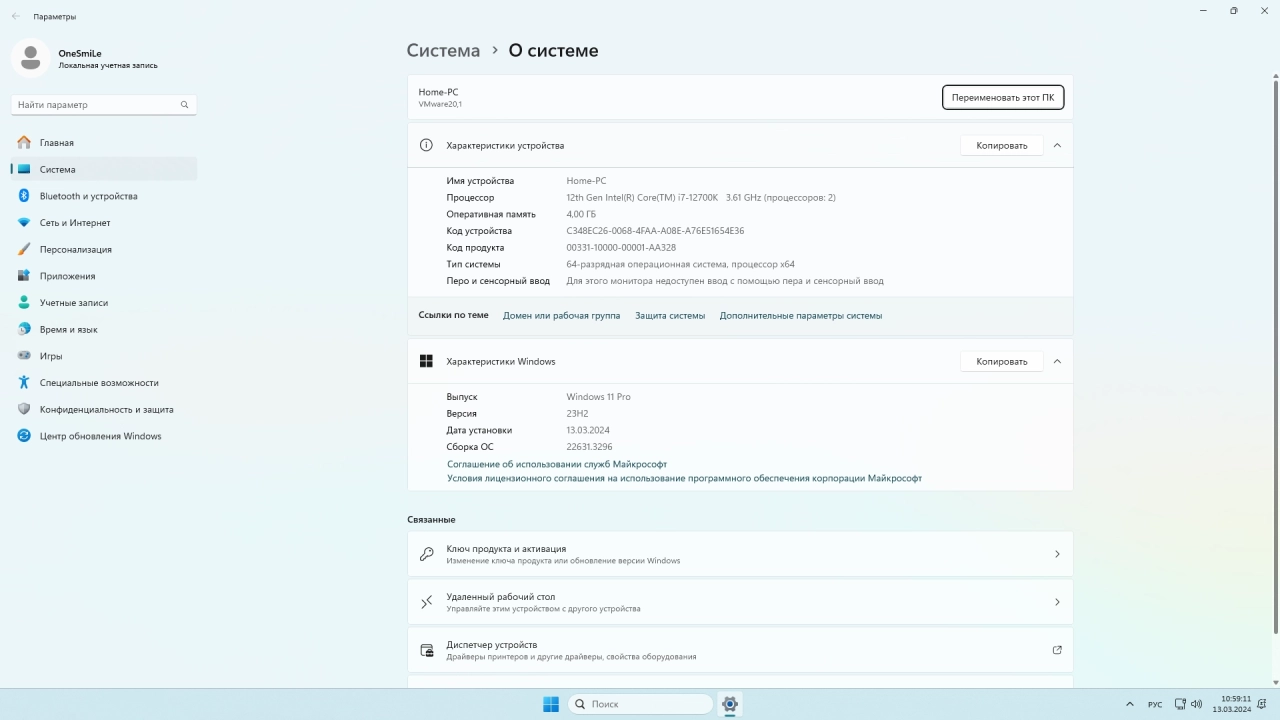The height and width of the screenshot is (720, 1280).
Task: Click the Учетные записи person icon
Action: pos(24,302)
